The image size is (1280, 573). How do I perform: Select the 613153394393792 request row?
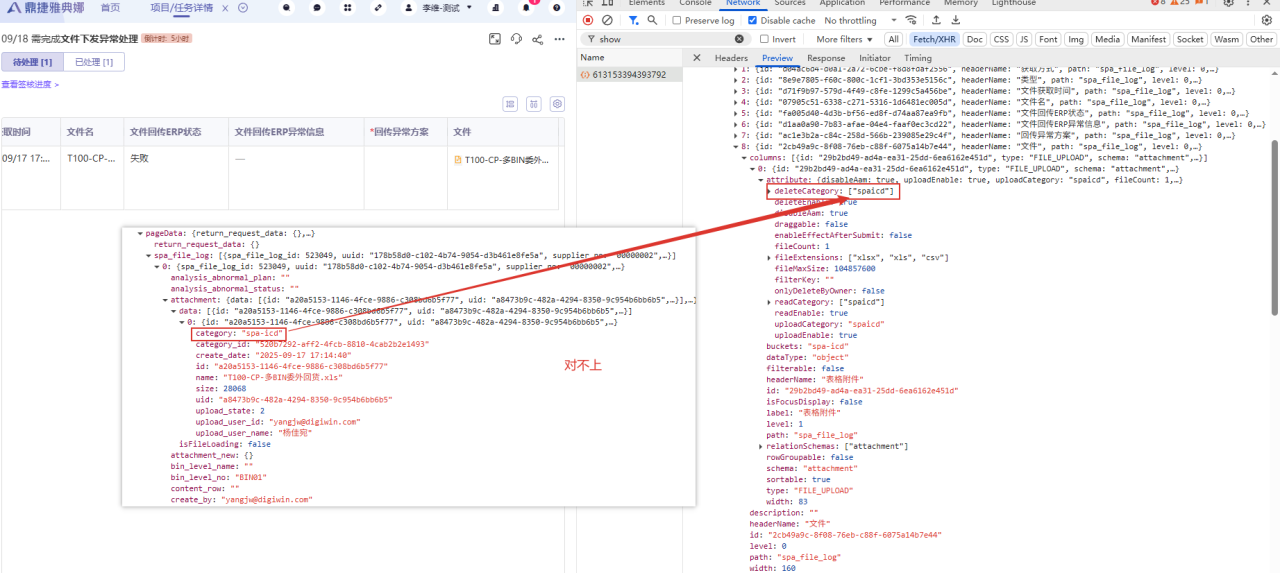point(629,74)
